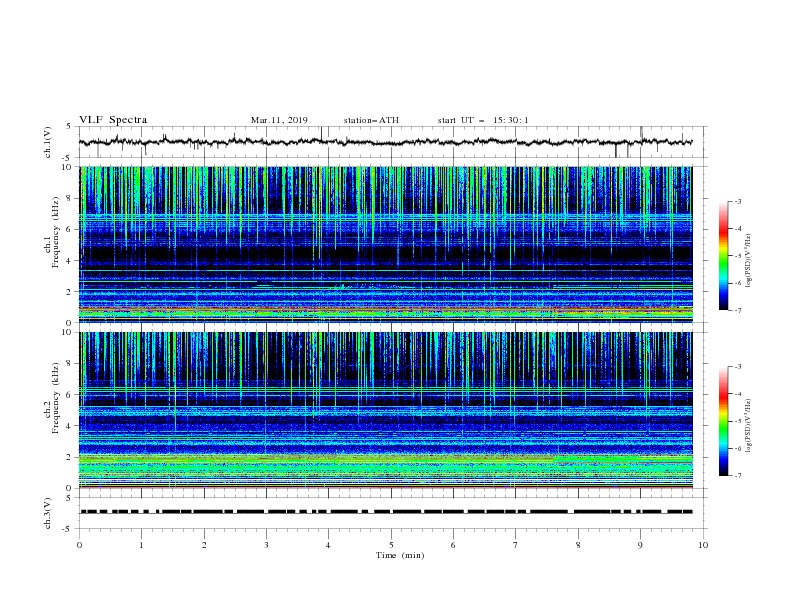Click the ch.1 'Frequency (kHz)' axis label
Viewport: 792px width, 612px height.
click(56, 232)
